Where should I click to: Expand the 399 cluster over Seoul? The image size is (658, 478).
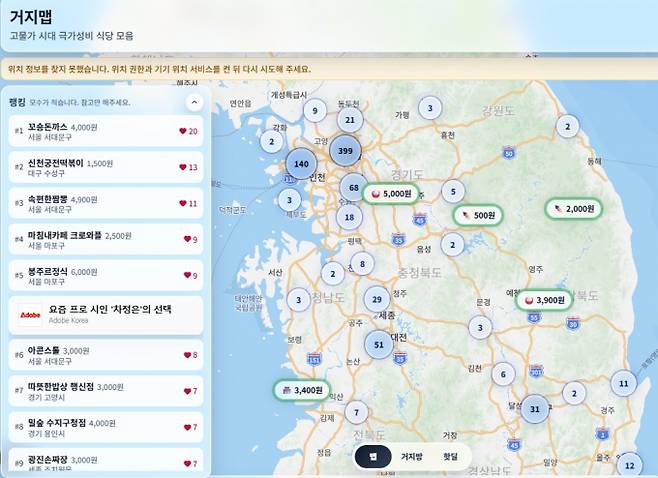click(345, 151)
